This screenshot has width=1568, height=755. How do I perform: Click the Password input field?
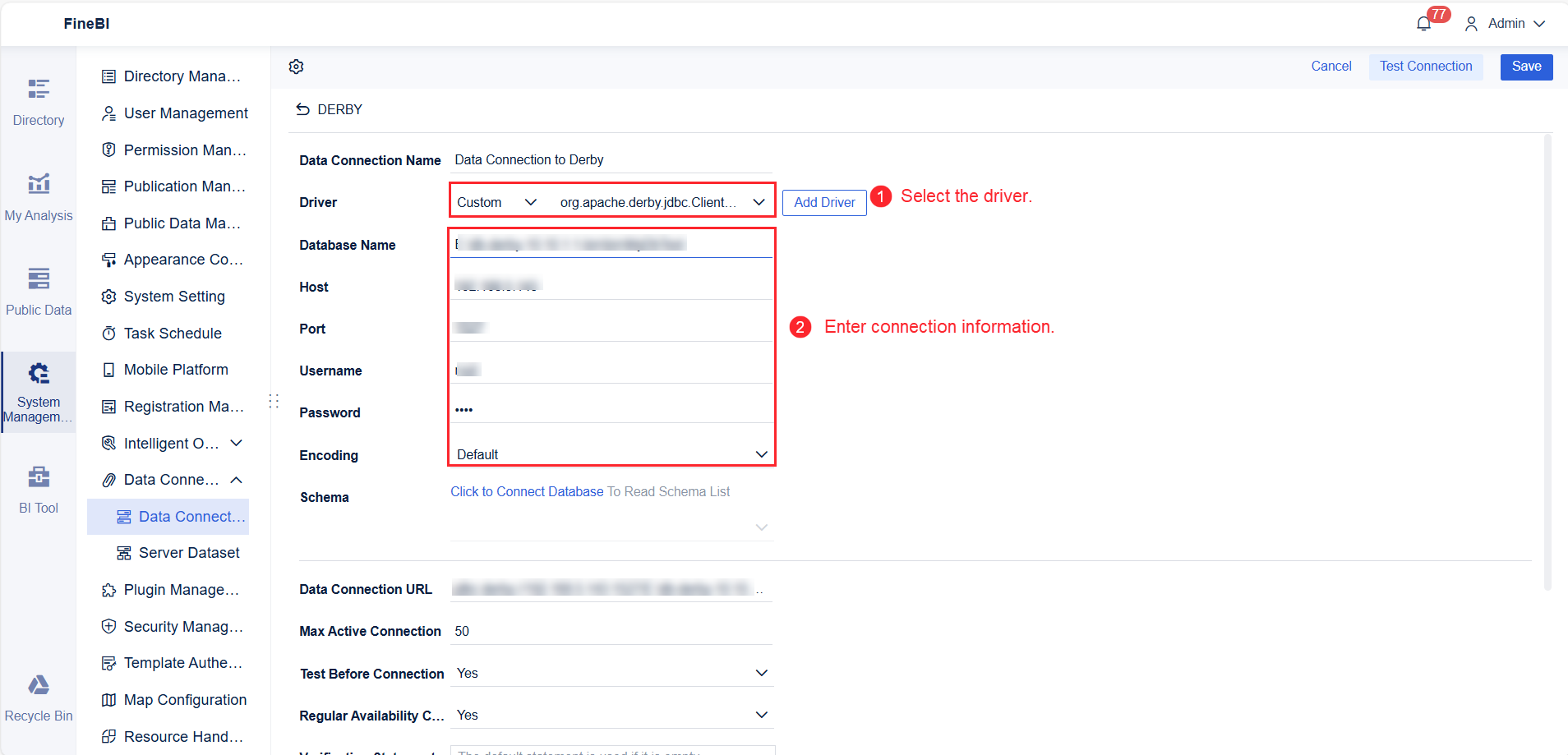pyautogui.click(x=611, y=409)
